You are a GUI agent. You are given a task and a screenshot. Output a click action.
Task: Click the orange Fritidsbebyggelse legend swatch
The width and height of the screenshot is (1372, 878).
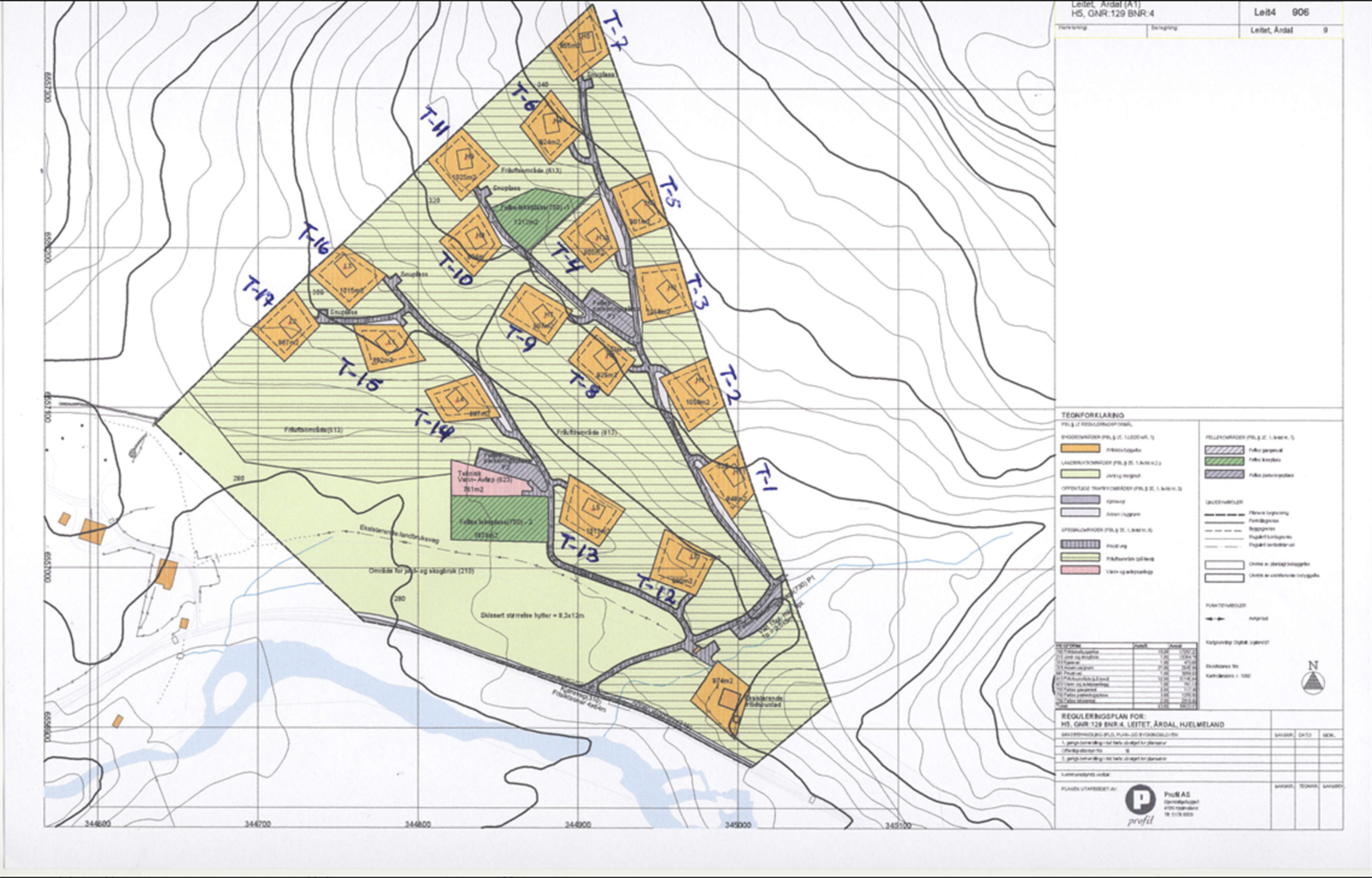point(1080,448)
